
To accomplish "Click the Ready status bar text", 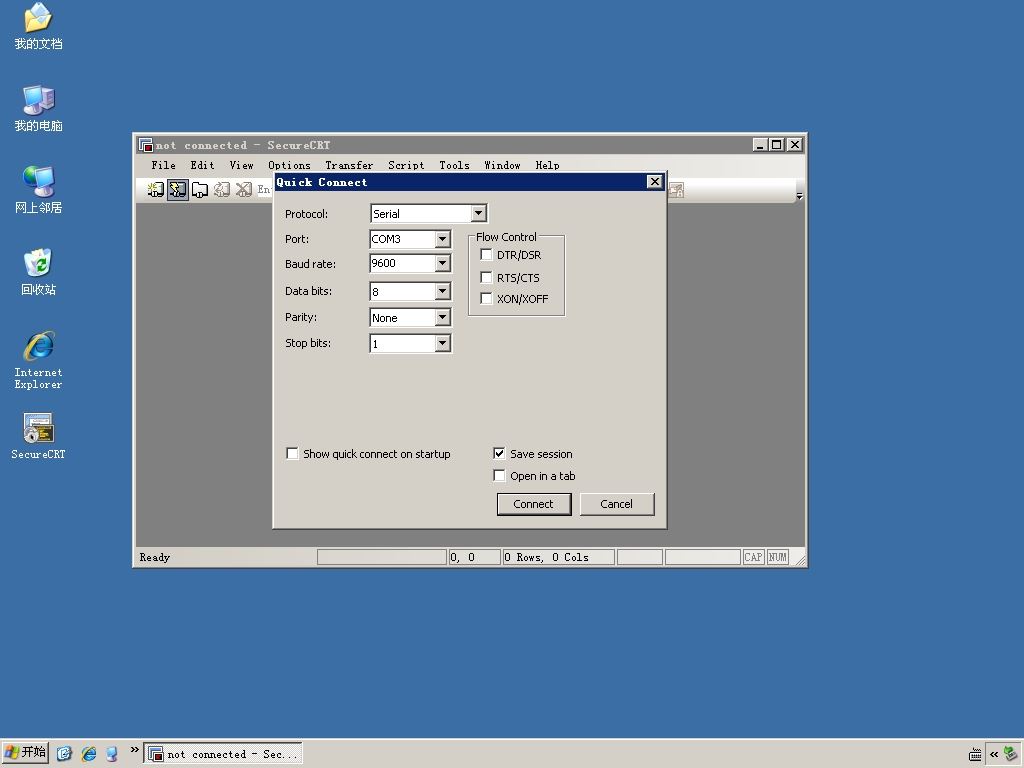I will 155,557.
